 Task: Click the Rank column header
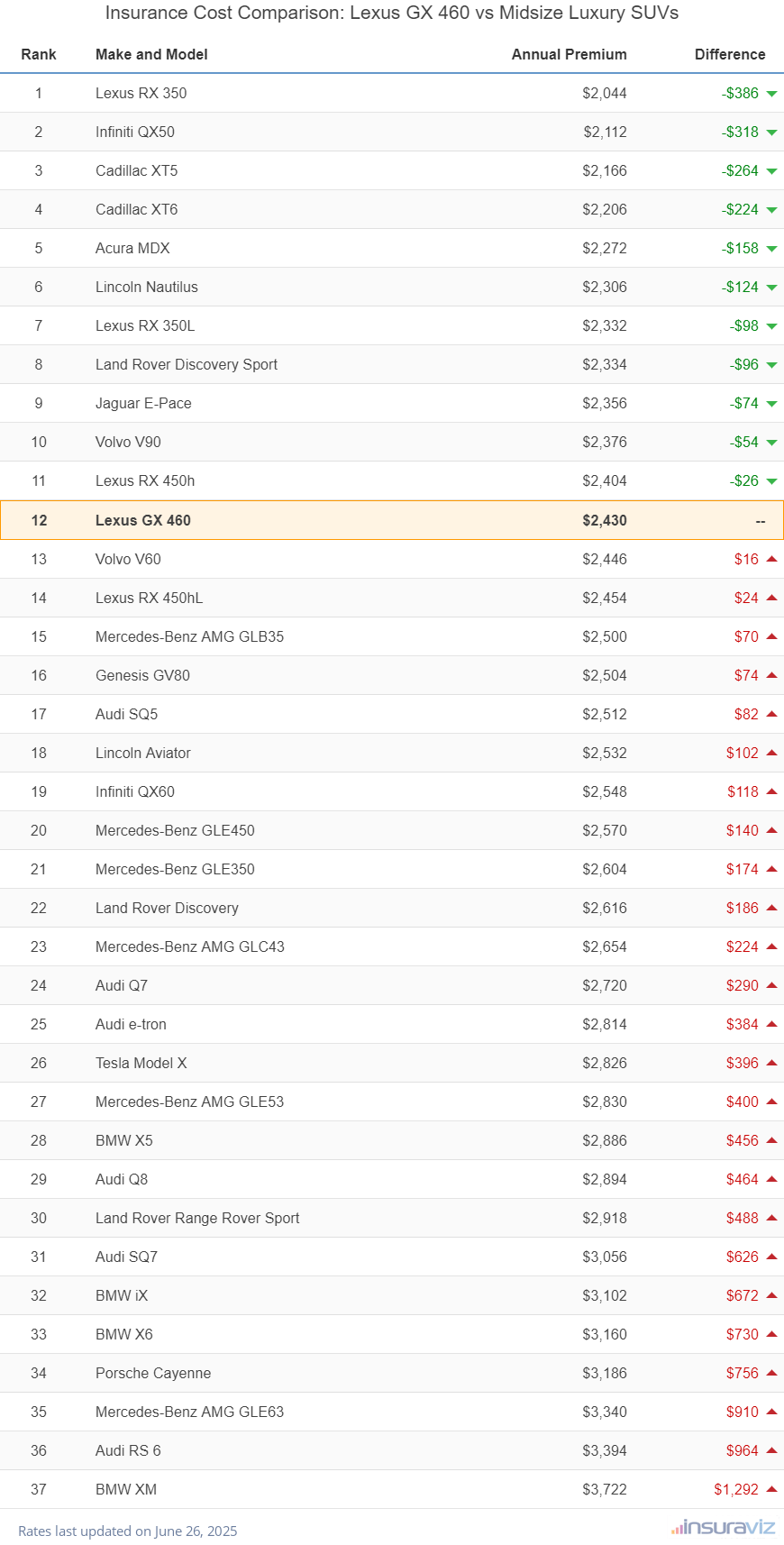[x=39, y=54]
